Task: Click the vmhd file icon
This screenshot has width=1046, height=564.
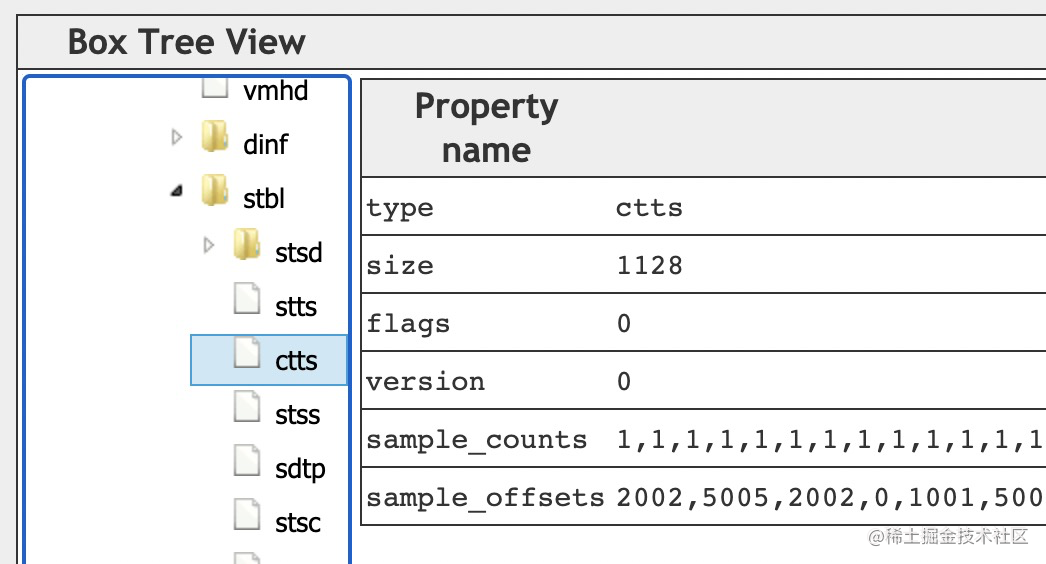Action: point(215,87)
